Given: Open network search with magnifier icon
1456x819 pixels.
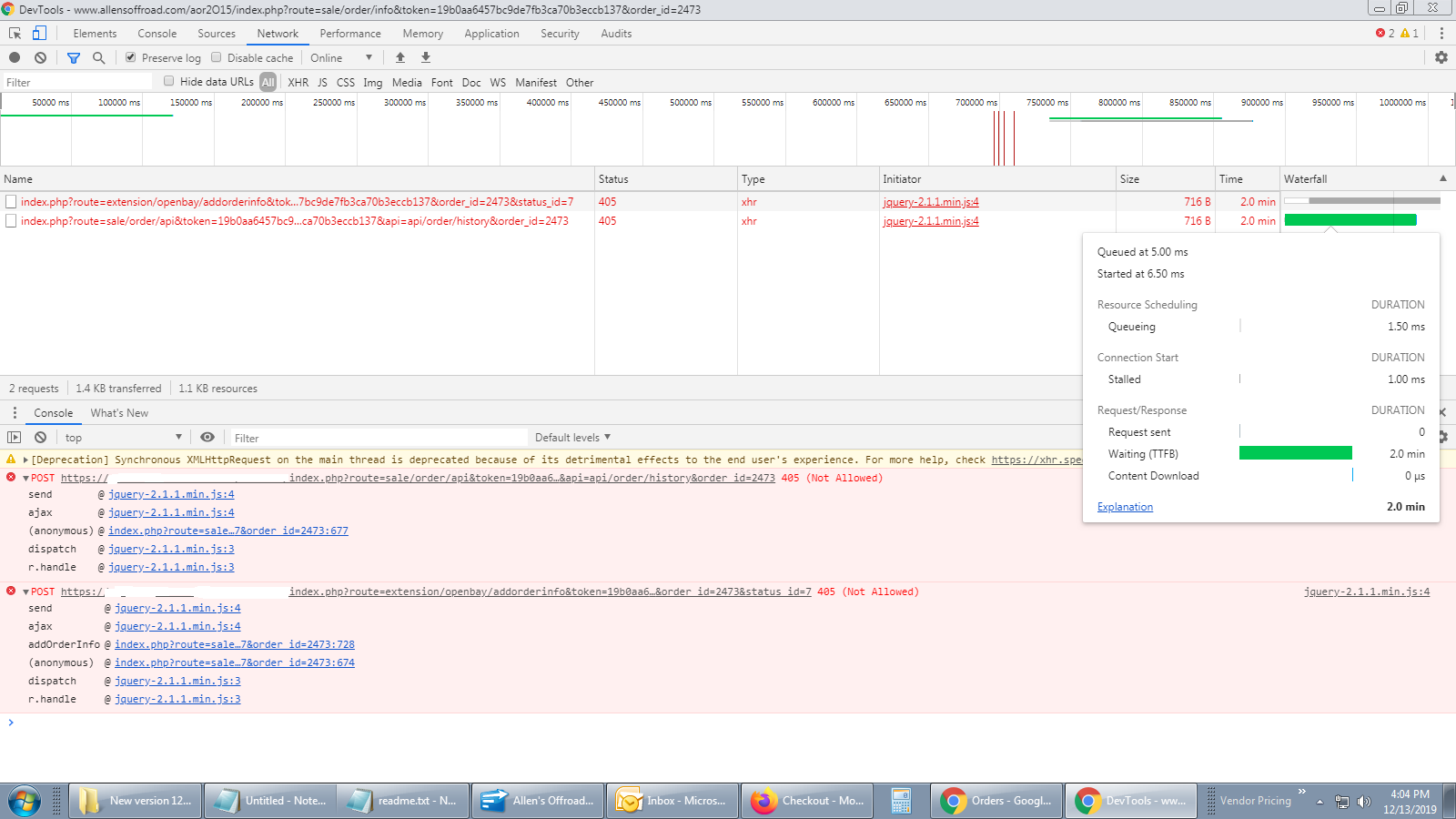Looking at the screenshot, I should [98, 57].
